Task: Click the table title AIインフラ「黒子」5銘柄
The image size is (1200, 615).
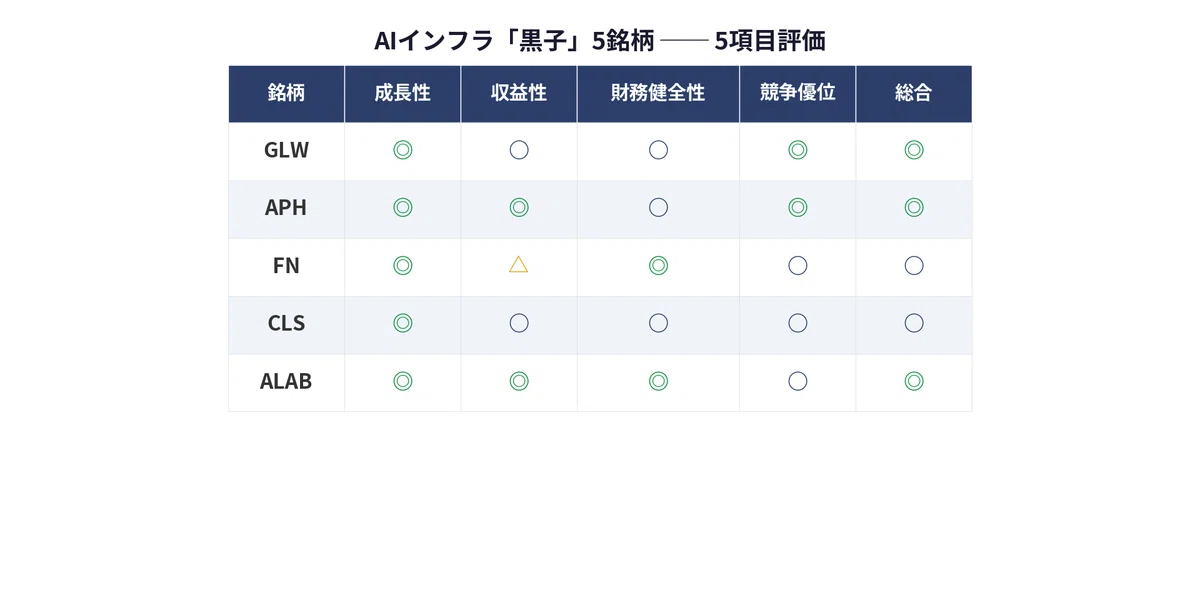Action: (514, 41)
